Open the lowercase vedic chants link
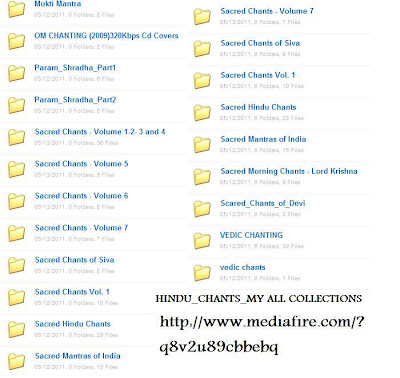The height and width of the screenshot is (378, 400). click(x=243, y=267)
